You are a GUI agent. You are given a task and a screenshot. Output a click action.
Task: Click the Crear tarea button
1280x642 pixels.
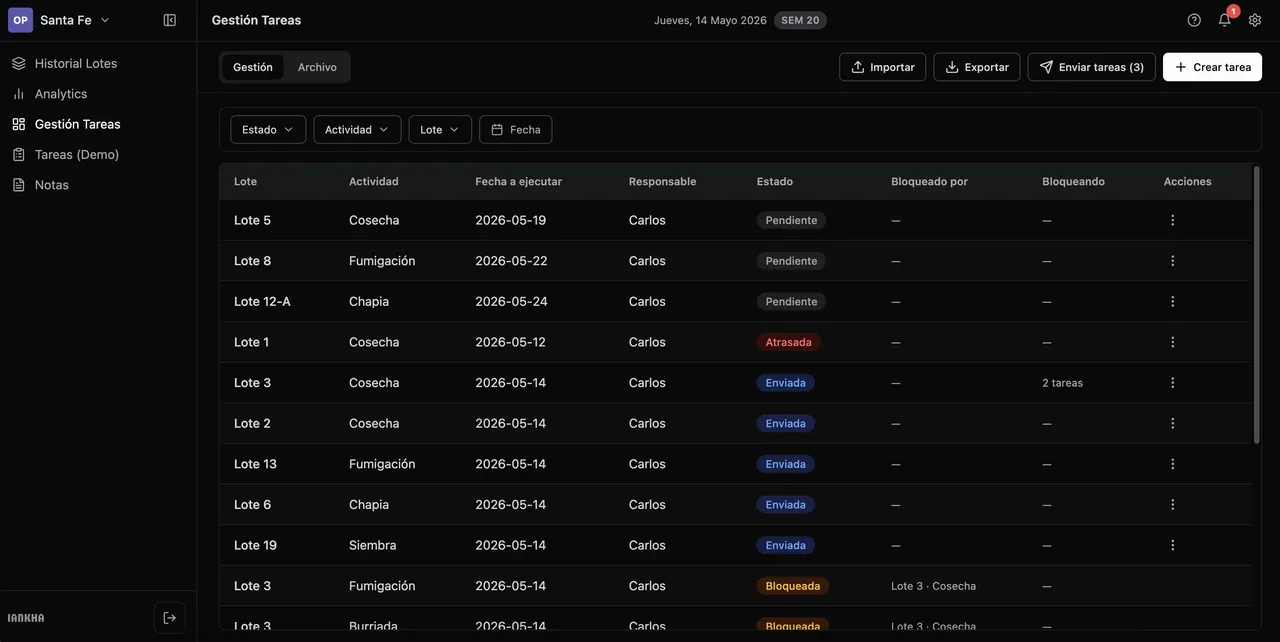pos(1212,67)
